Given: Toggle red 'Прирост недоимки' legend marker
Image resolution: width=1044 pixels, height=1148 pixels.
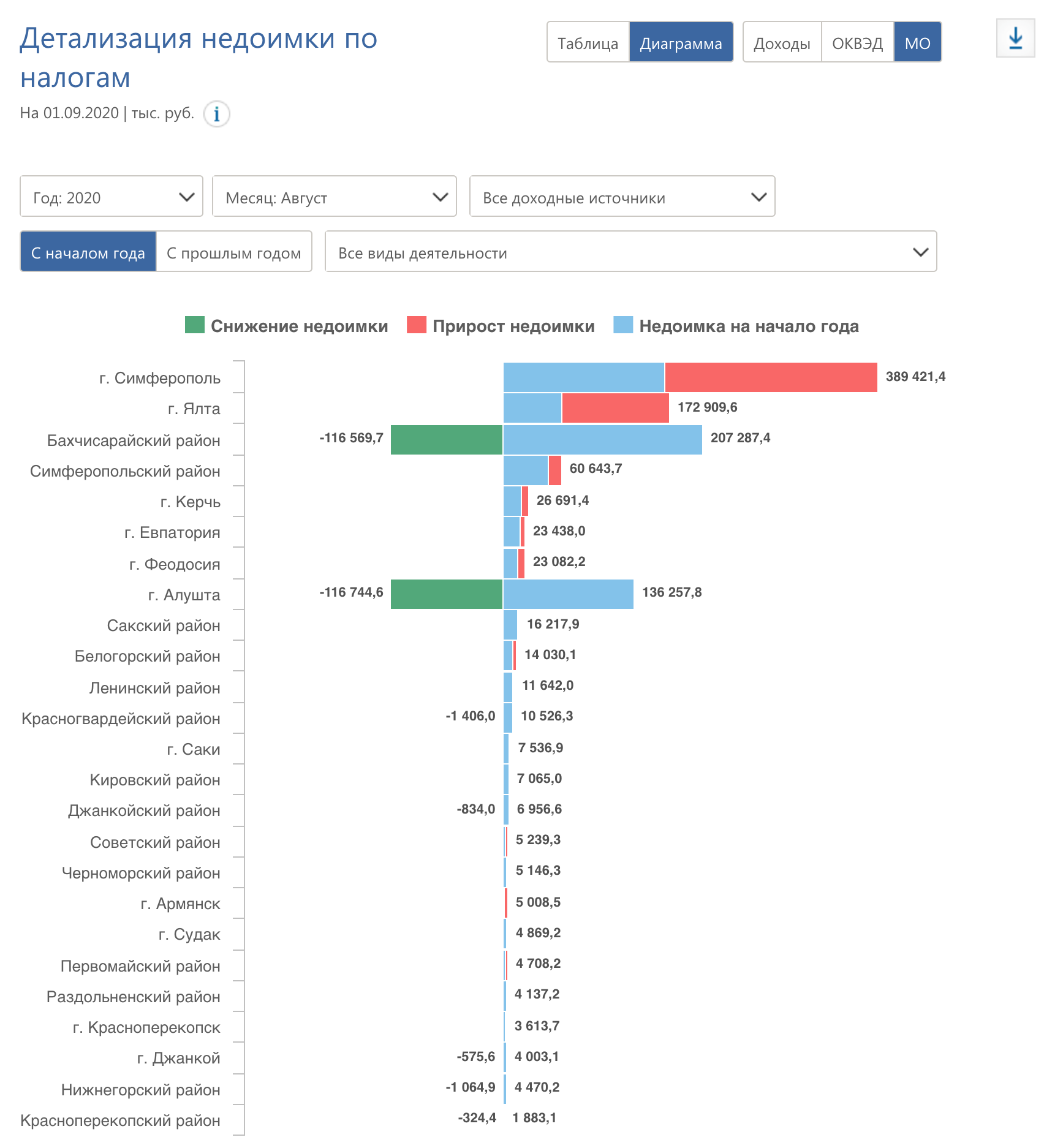Looking at the screenshot, I should [417, 325].
